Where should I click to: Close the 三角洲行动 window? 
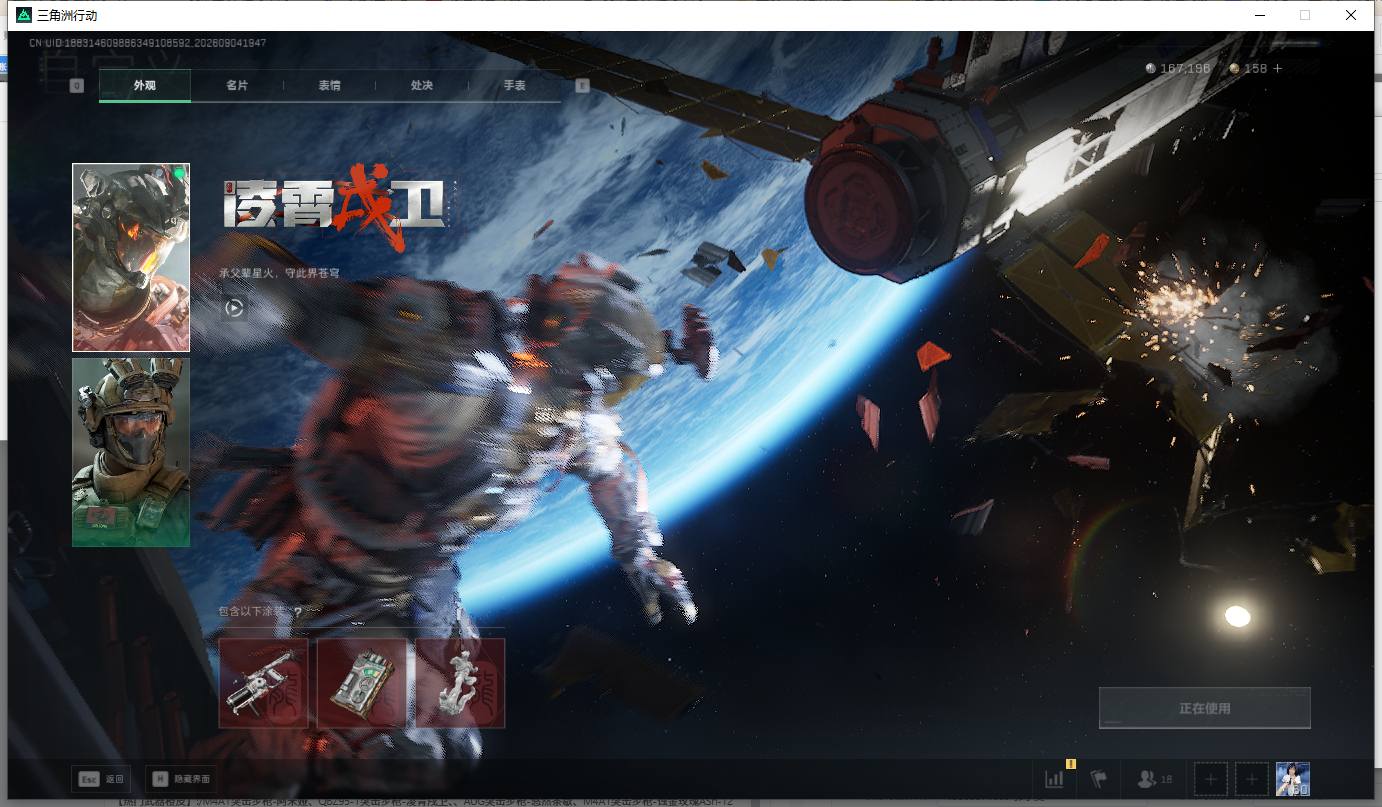[1351, 15]
